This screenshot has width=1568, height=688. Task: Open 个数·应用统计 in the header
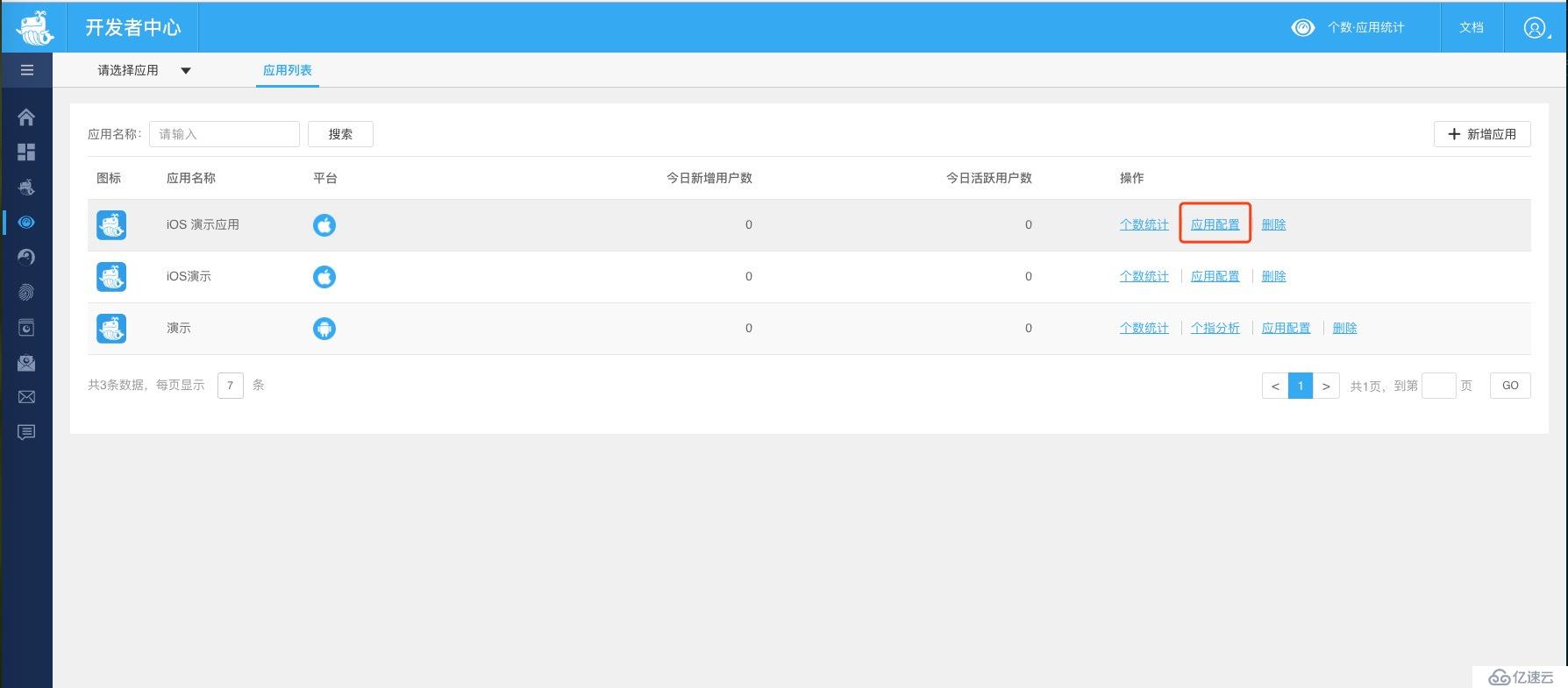1365,28
